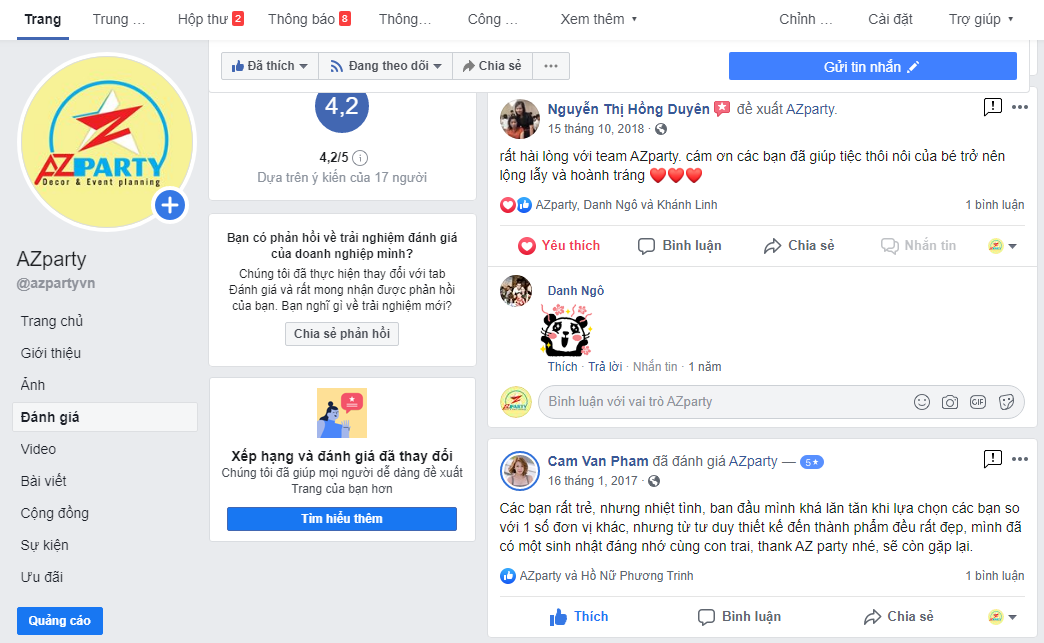Screen dimensions: 1044x643
Task: Open the rating info icon beside 4,2/5
Action: click(360, 158)
